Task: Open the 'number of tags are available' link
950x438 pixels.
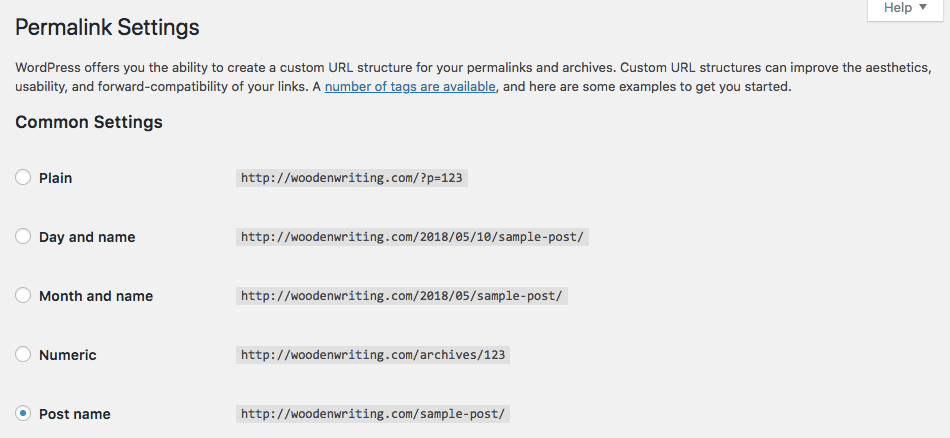Action: 410,87
